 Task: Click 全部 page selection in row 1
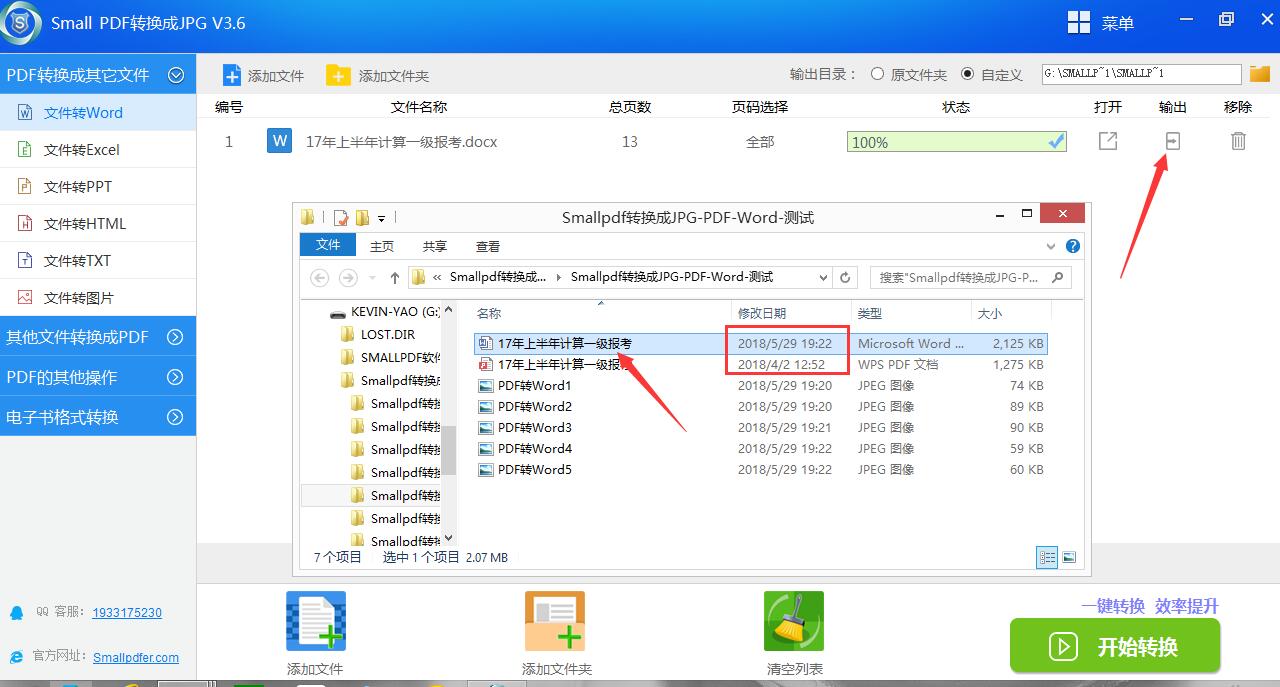(x=760, y=142)
